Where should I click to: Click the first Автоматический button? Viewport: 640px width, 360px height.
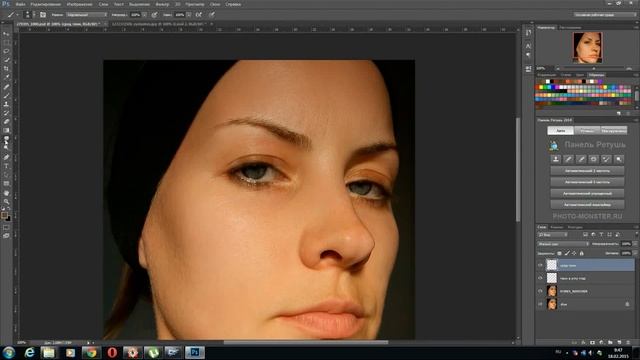click(587, 171)
